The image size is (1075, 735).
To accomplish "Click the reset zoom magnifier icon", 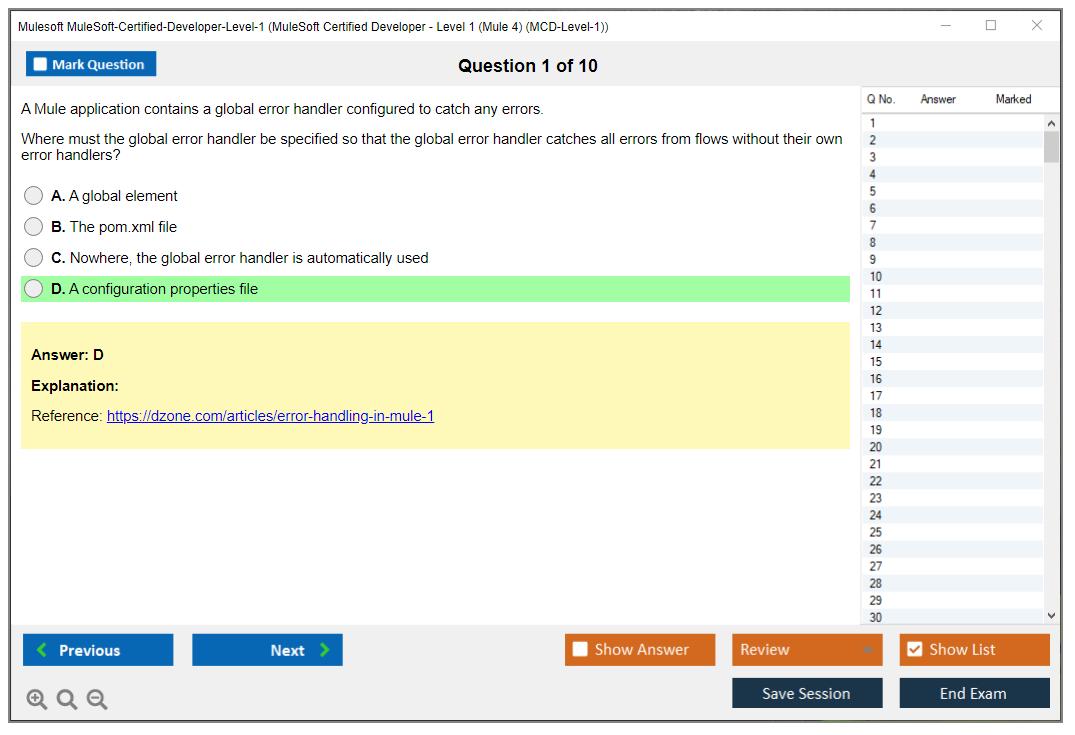I will [x=67, y=699].
